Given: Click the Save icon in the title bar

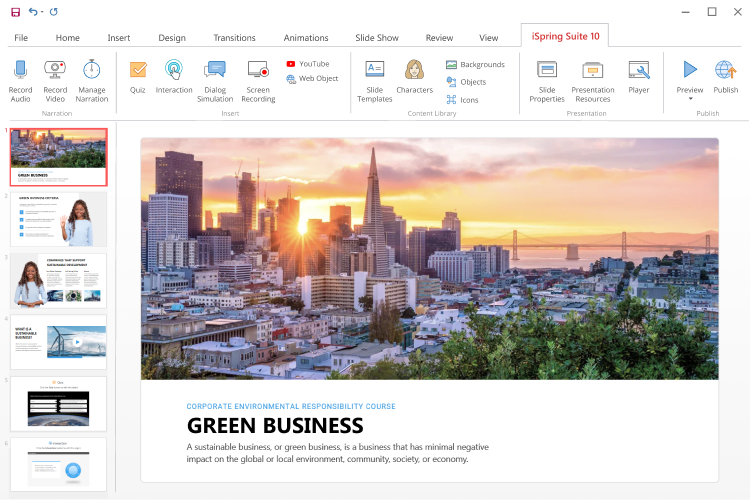Looking at the screenshot, I should point(16,12).
